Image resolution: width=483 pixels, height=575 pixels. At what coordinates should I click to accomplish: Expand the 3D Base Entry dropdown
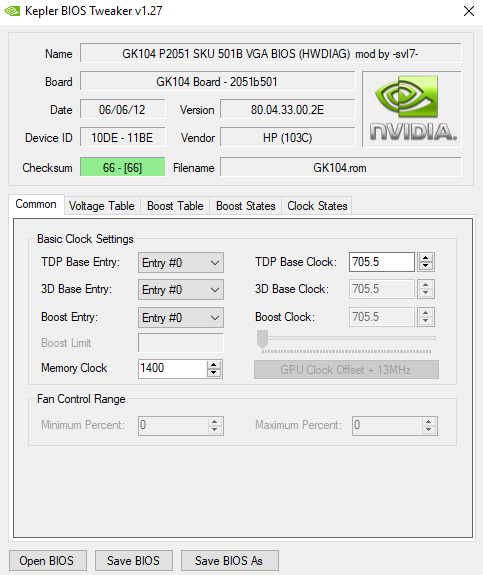tap(181, 290)
